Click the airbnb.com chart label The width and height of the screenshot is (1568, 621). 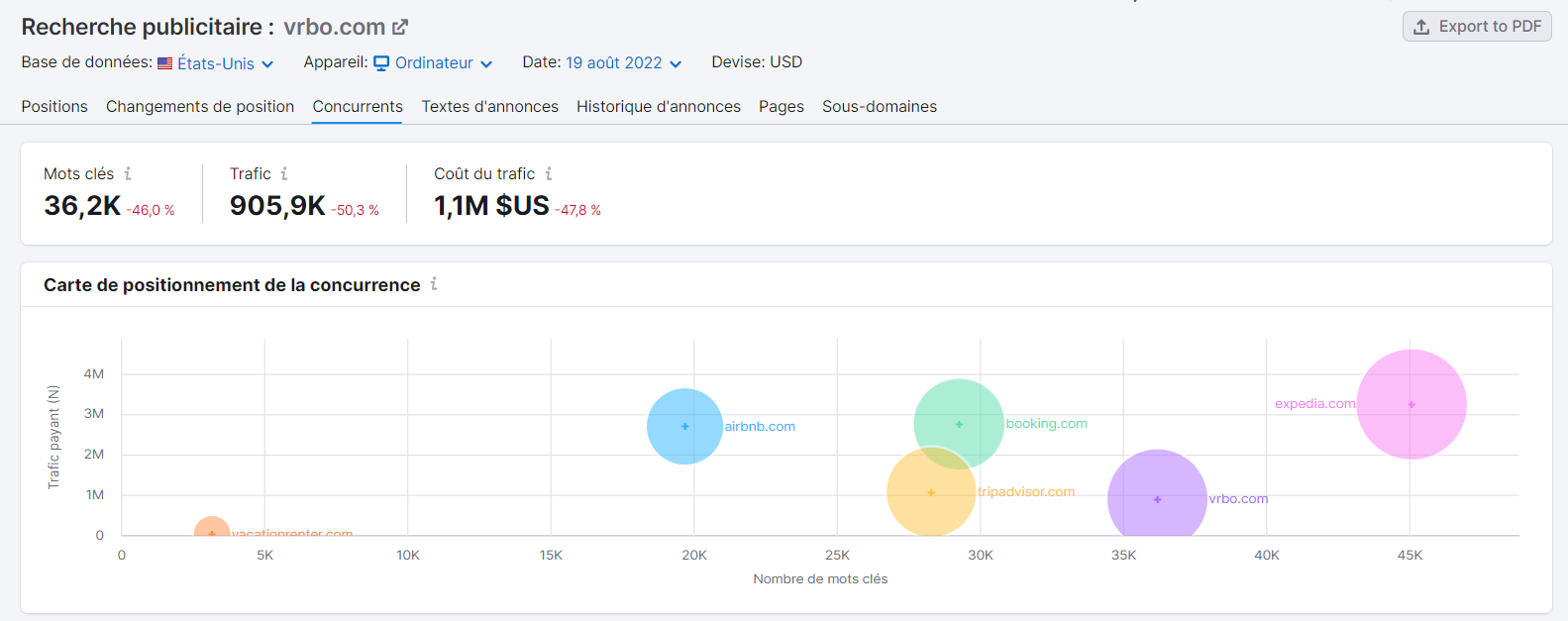760,426
